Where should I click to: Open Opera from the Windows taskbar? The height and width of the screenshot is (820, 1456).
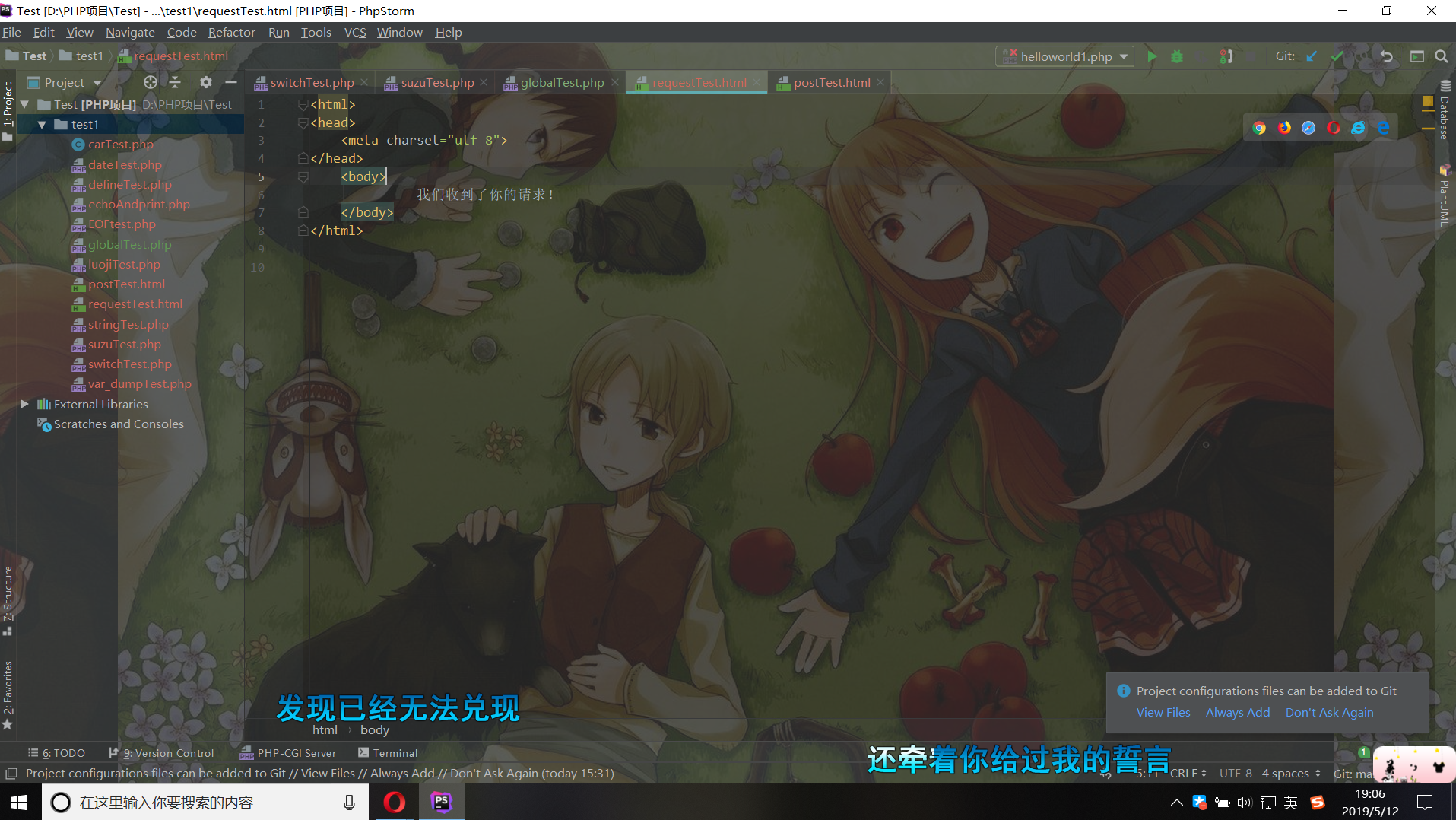click(x=394, y=802)
